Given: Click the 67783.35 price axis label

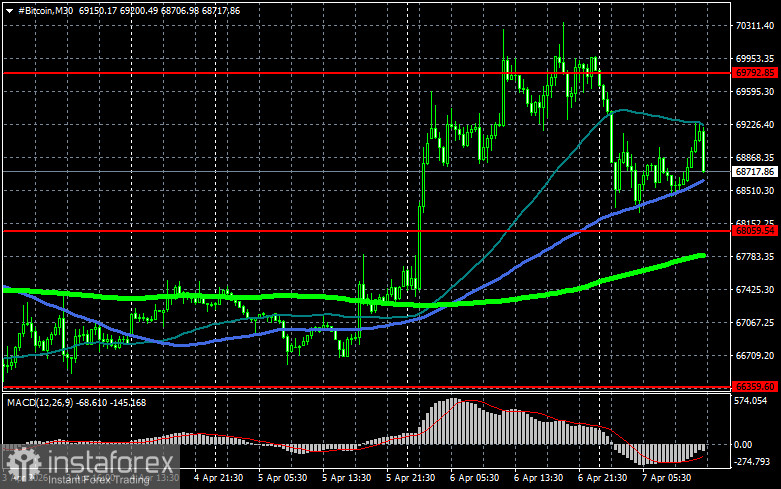Looking at the screenshot, I should click(755, 256).
